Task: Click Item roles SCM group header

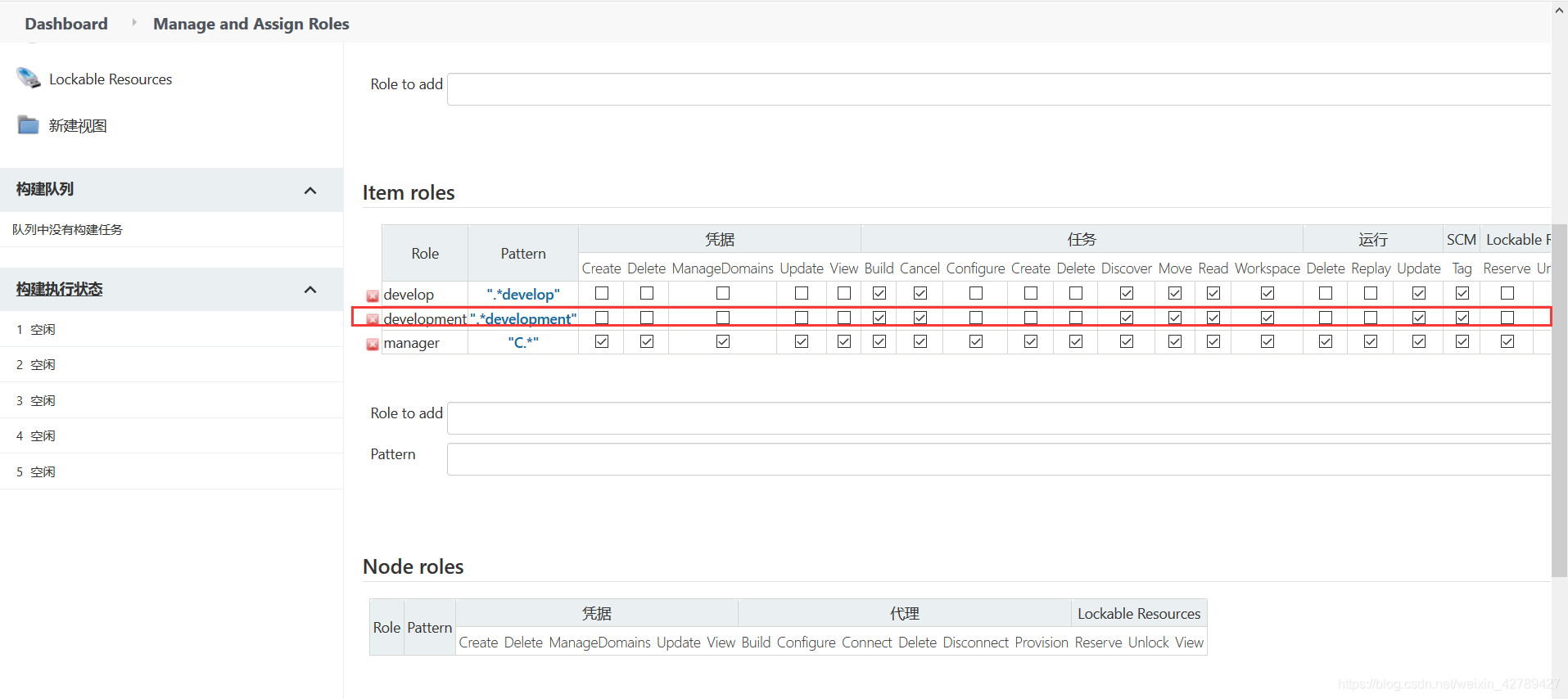Action: click(1462, 239)
